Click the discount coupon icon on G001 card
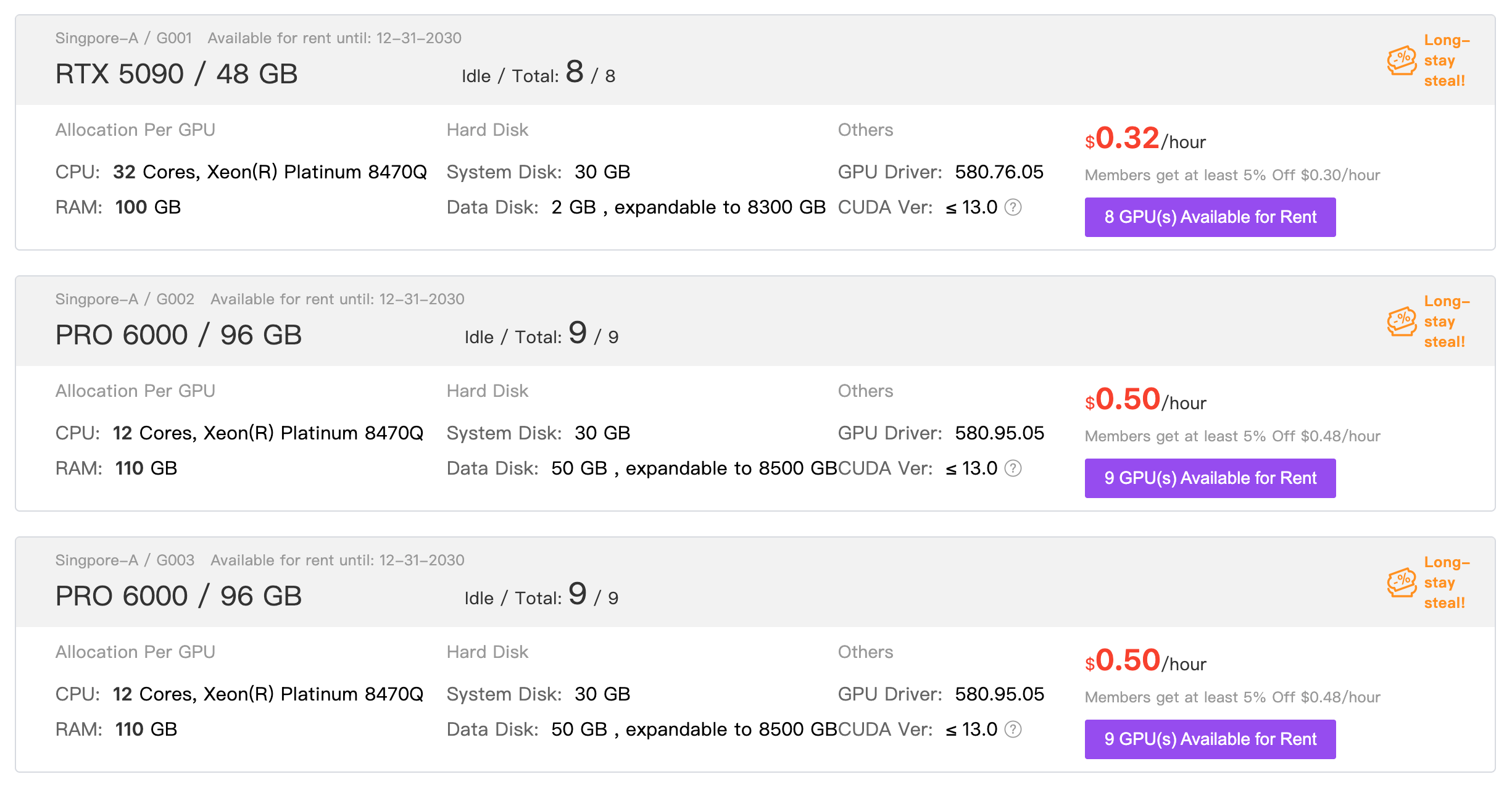The height and width of the screenshot is (790, 1512). (x=1402, y=60)
